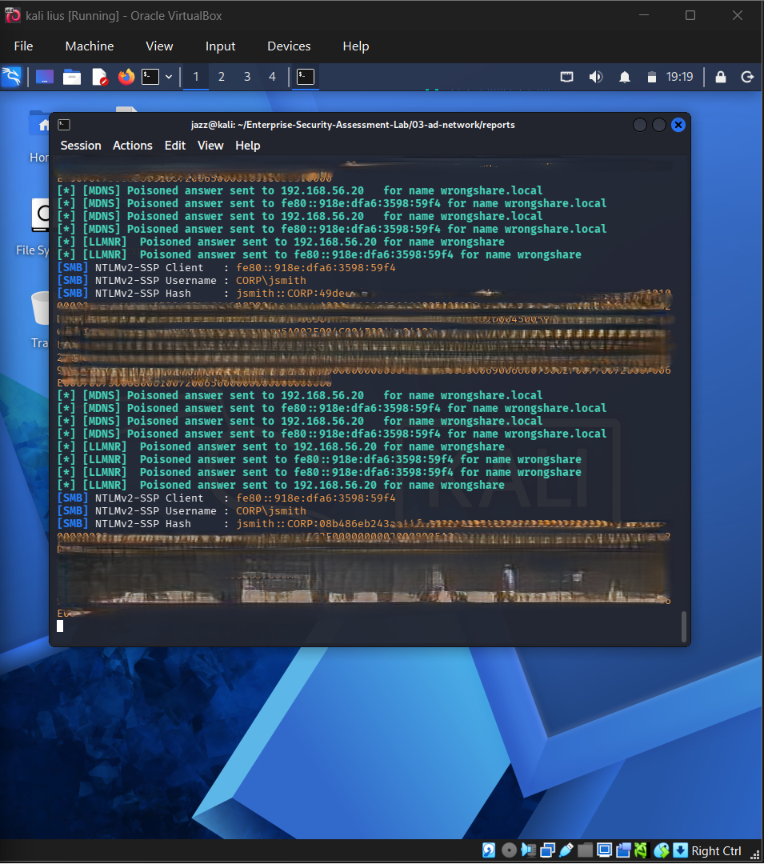
Task: Click hash text starting jsmith::CORP:49de
Action: [x=295, y=294]
